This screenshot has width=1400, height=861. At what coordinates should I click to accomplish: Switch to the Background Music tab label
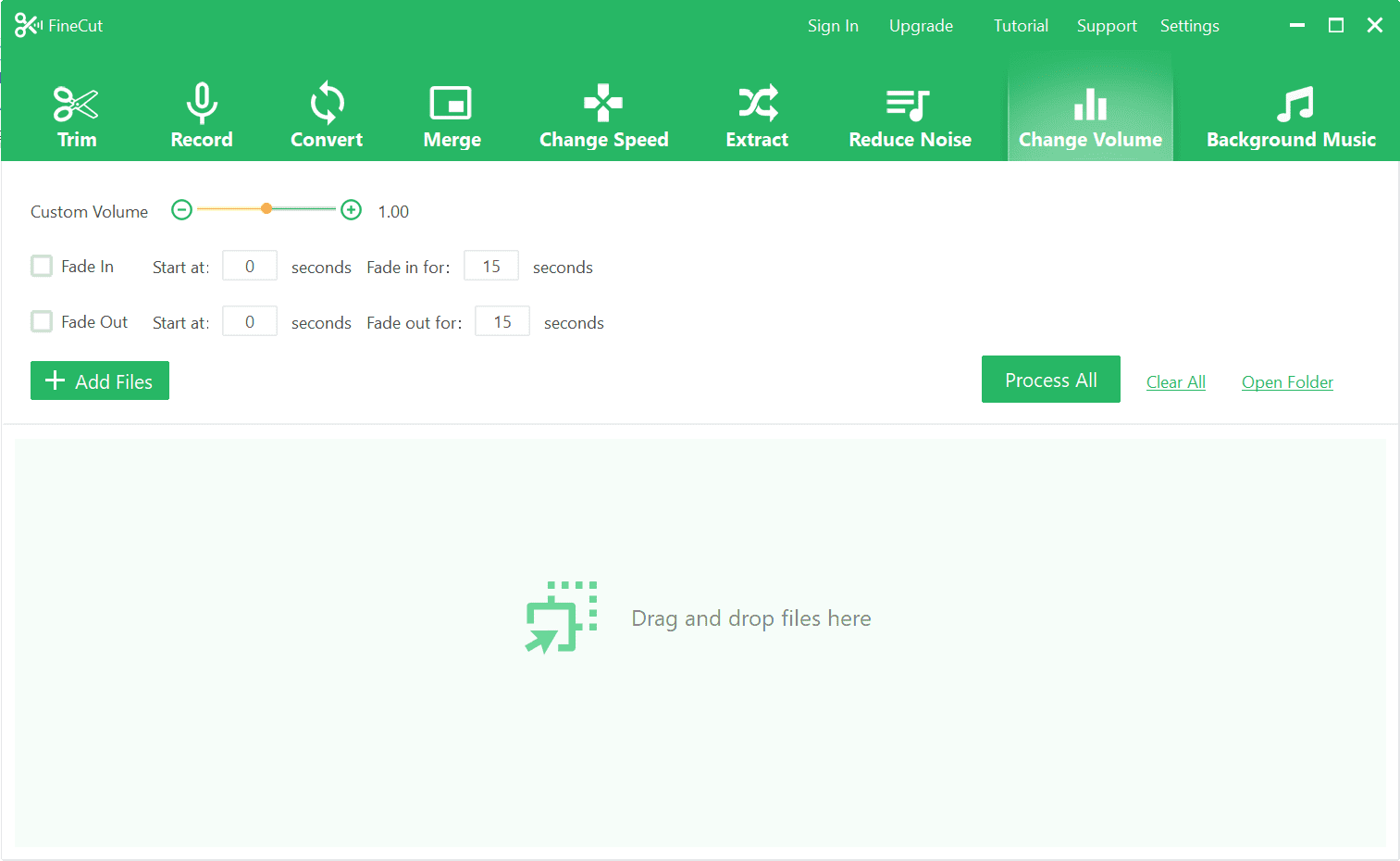coord(1292,140)
